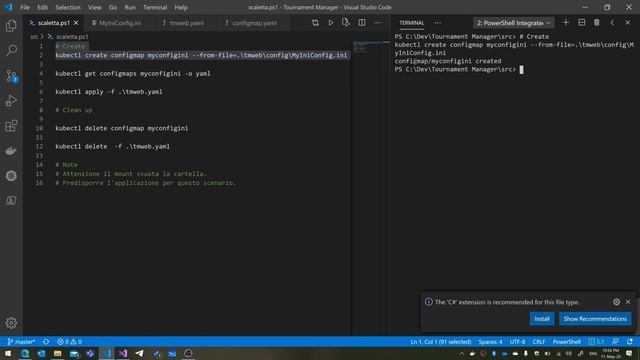This screenshot has width=640, height=360.
Task: Open PowerShell version 5.1 session menu
Action: click(596, 342)
